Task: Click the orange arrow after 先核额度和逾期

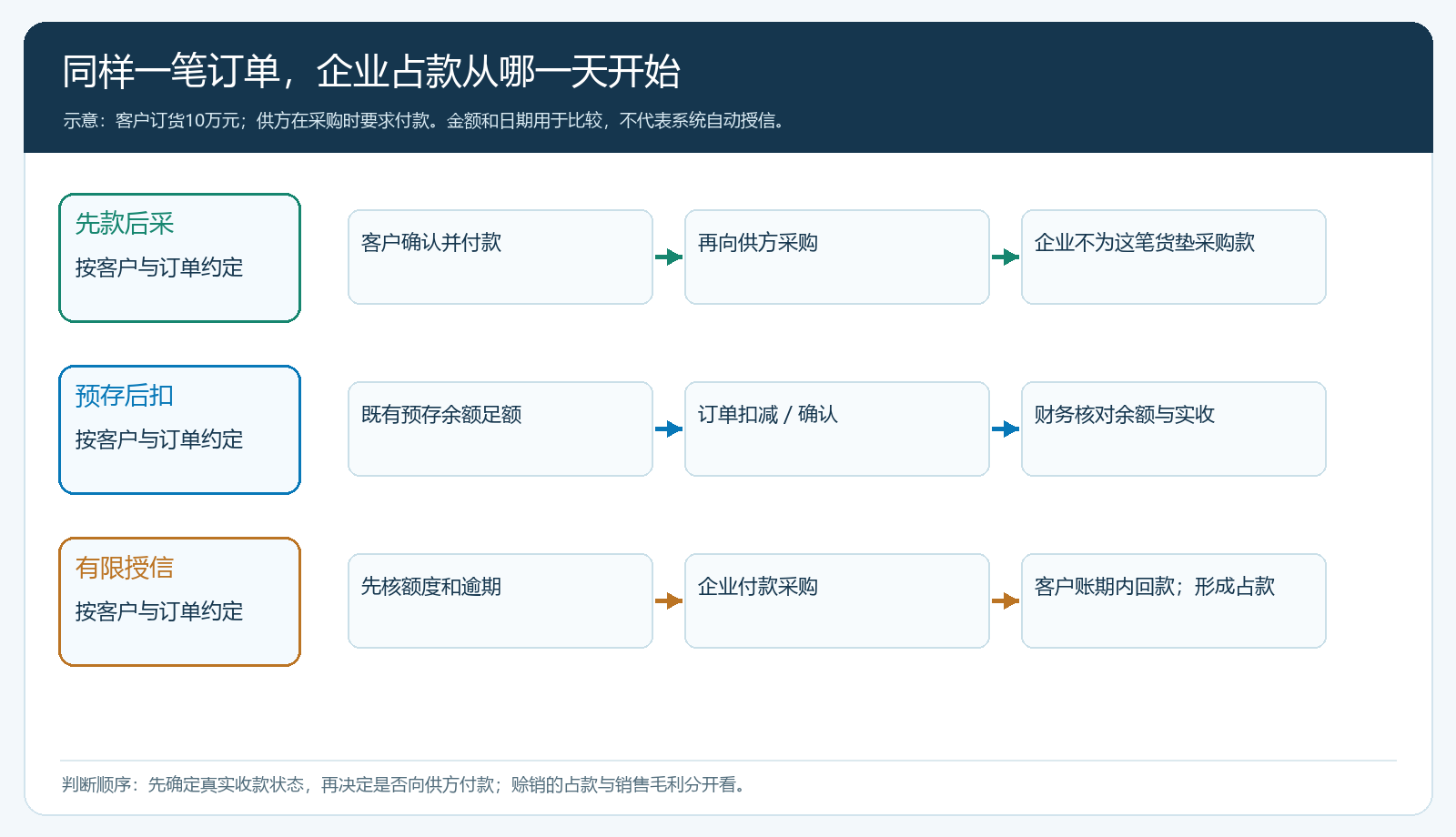Action: (x=669, y=600)
